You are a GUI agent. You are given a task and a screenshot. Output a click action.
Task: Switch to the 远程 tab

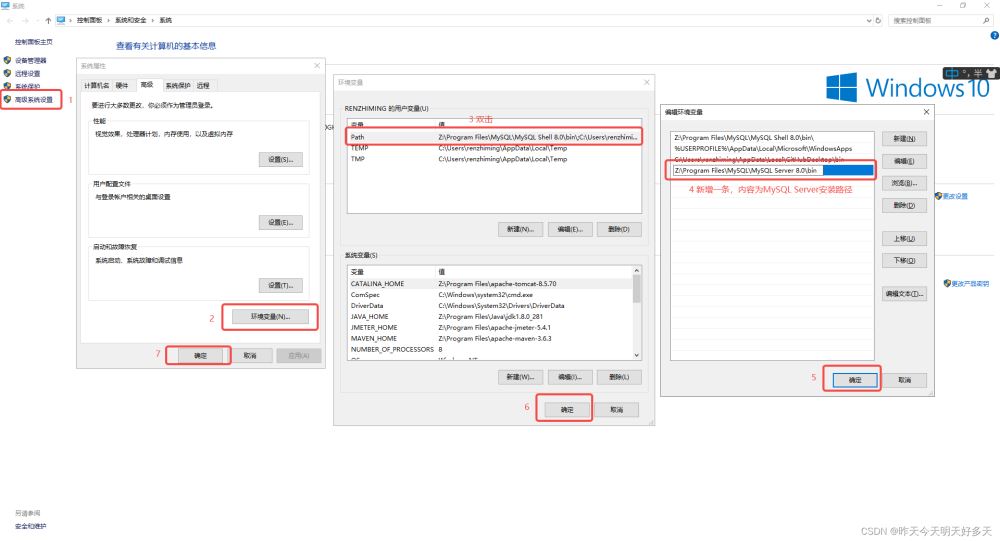click(x=203, y=85)
